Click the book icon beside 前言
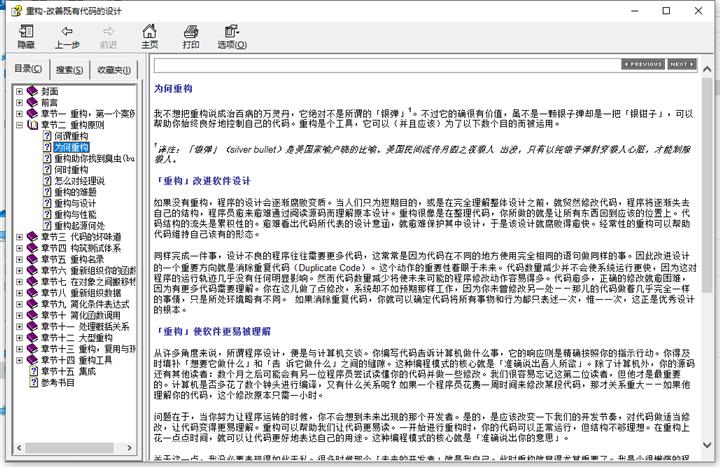This screenshot has width=720, height=467. (32, 102)
